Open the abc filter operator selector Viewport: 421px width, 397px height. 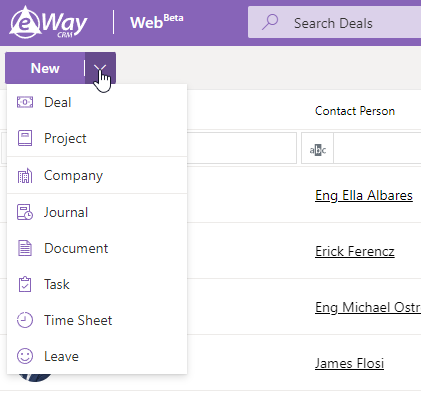pyautogui.click(x=317, y=148)
